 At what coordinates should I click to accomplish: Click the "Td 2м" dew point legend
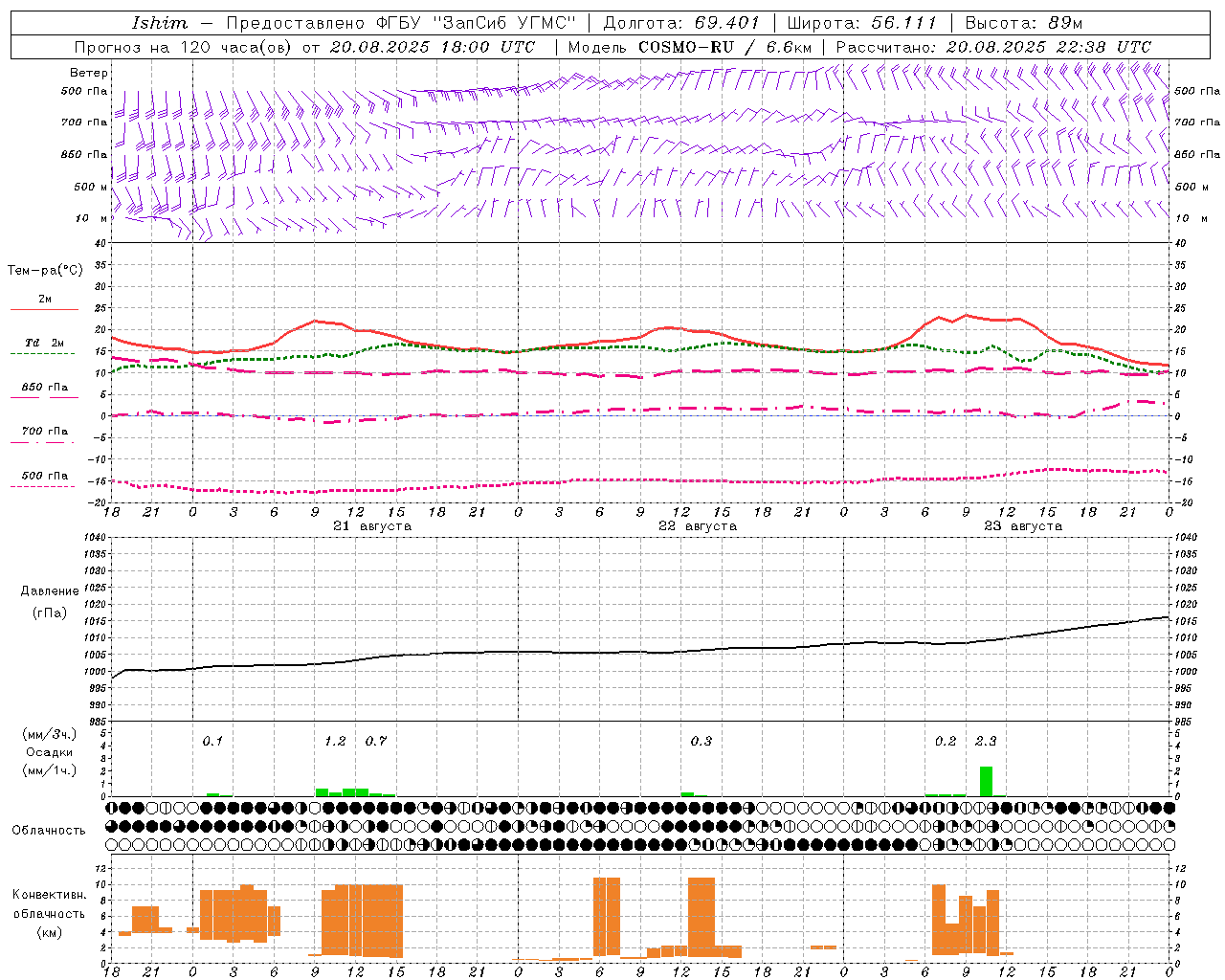[44, 343]
